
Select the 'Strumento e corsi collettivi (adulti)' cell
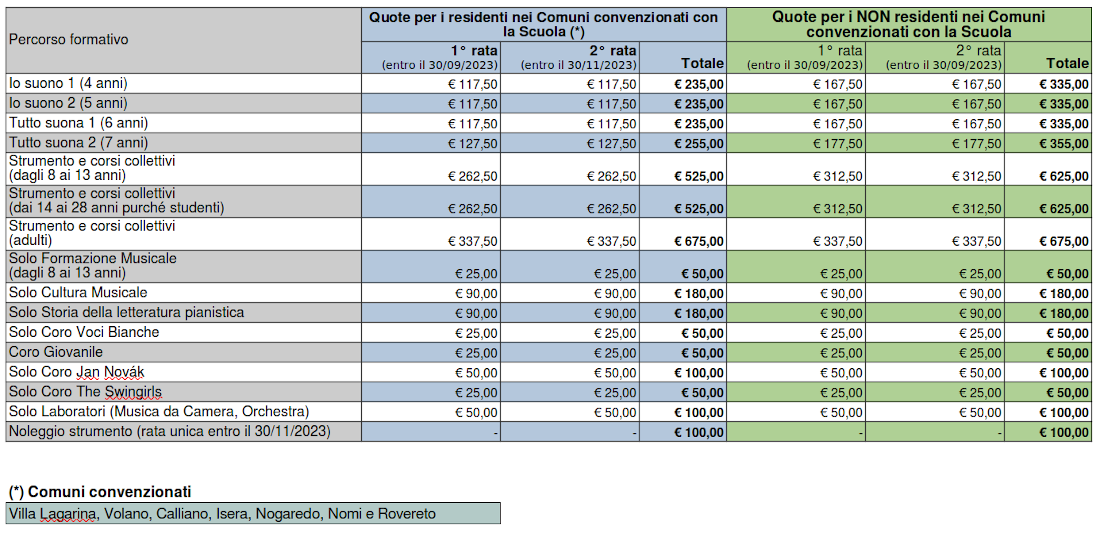[92, 234]
